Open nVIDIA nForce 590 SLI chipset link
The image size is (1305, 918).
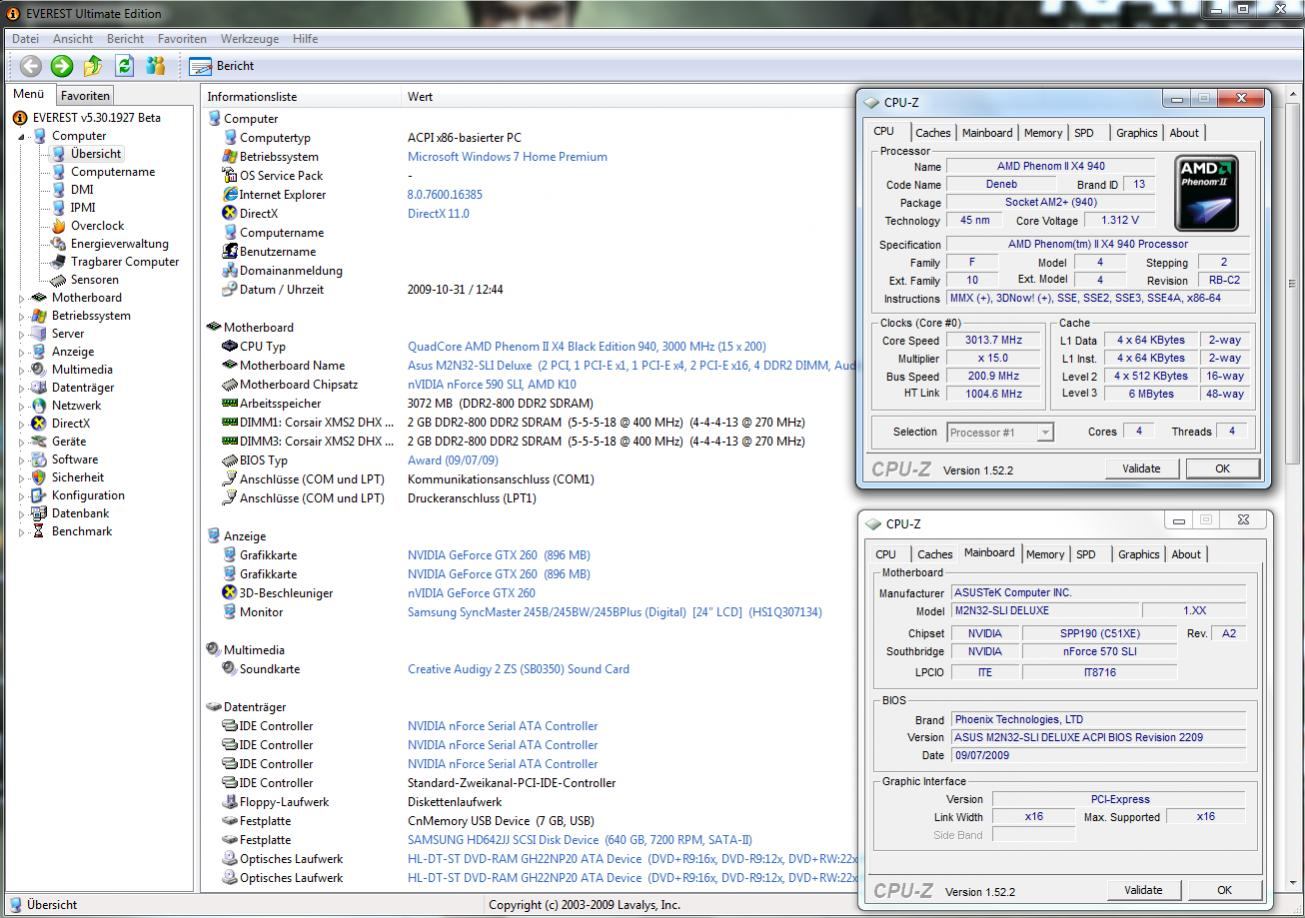492,385
